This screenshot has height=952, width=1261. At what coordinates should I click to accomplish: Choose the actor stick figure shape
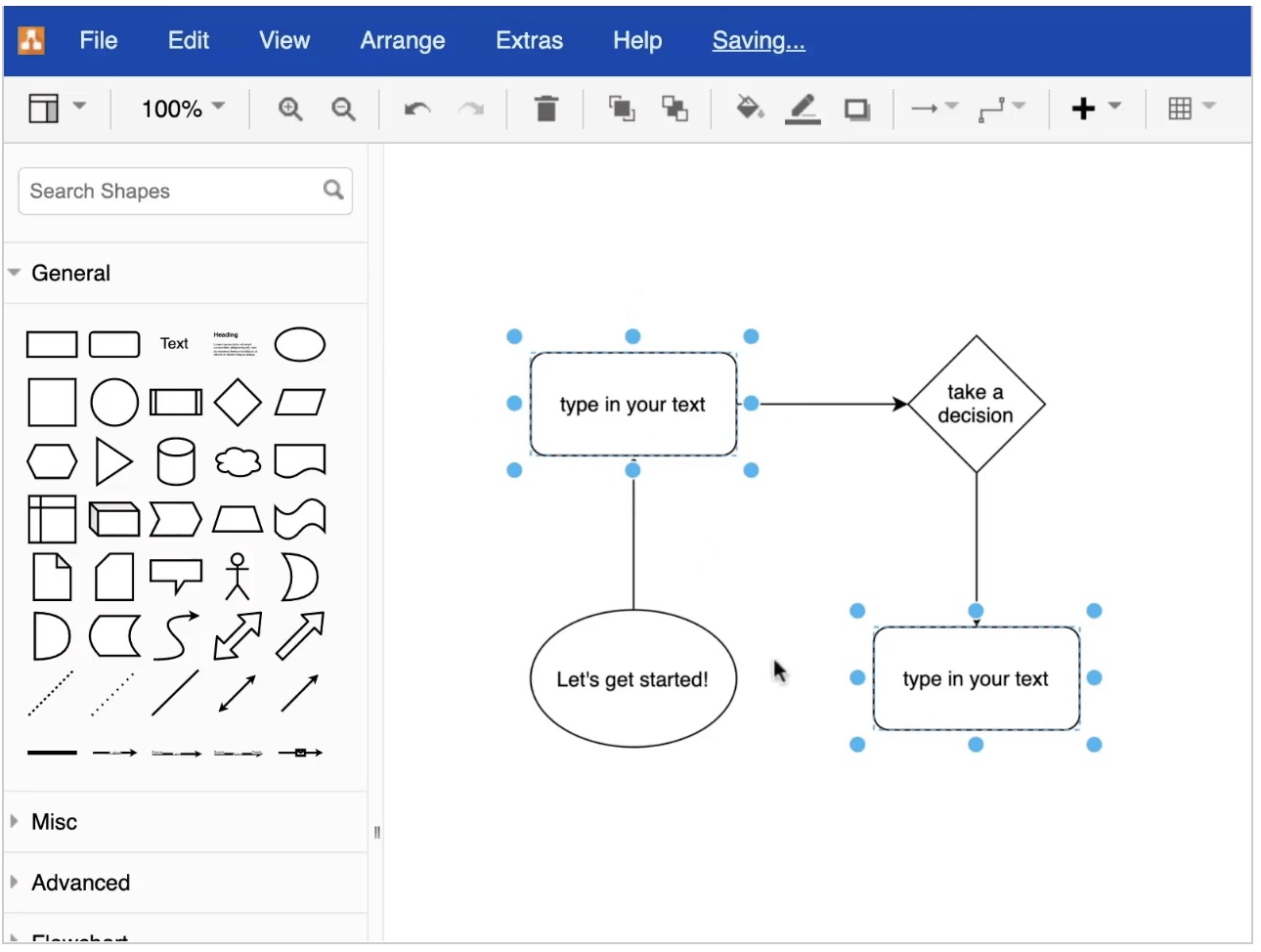tap(238, 577)
